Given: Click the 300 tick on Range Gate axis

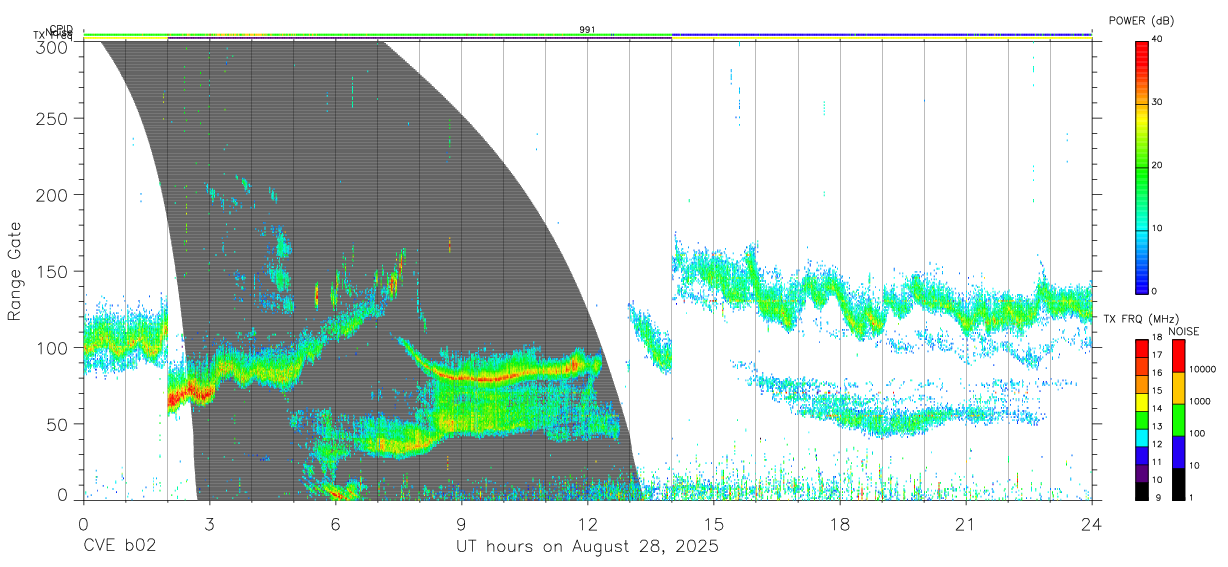Looking at the screenshot, I should tap(53, 46).
